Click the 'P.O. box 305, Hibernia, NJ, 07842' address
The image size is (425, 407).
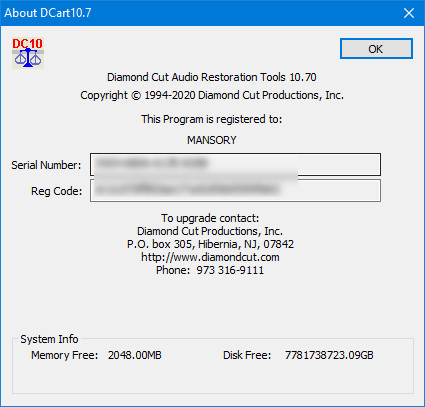tap(210, 244)
